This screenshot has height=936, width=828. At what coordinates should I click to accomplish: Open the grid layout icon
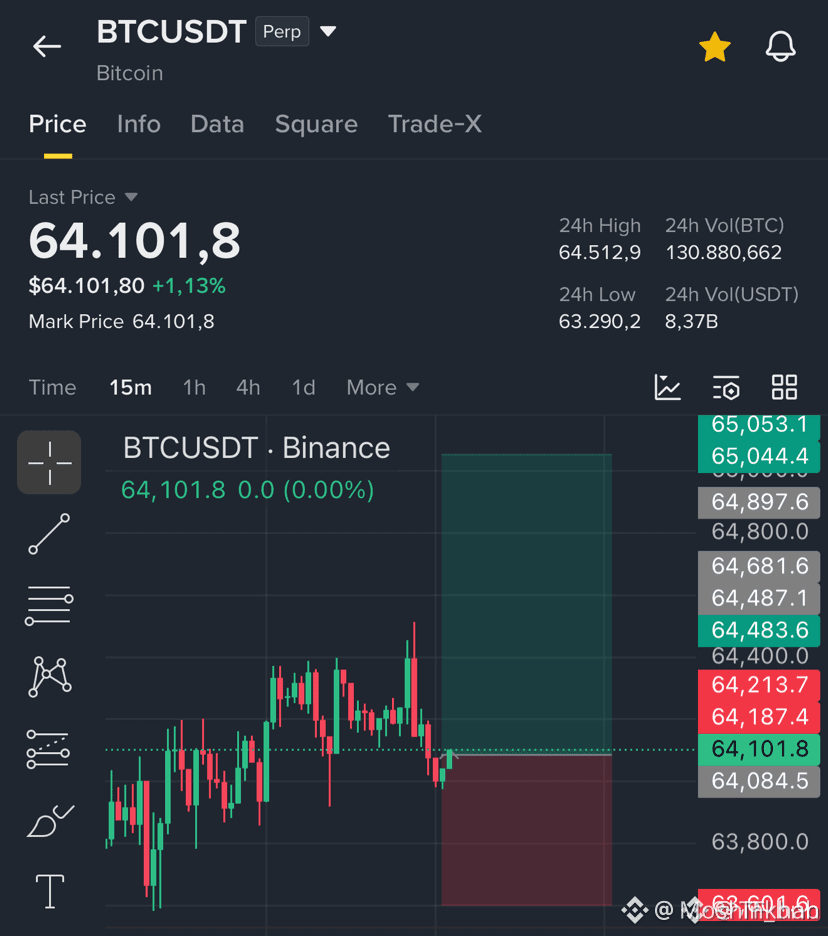tap(784, 387)
